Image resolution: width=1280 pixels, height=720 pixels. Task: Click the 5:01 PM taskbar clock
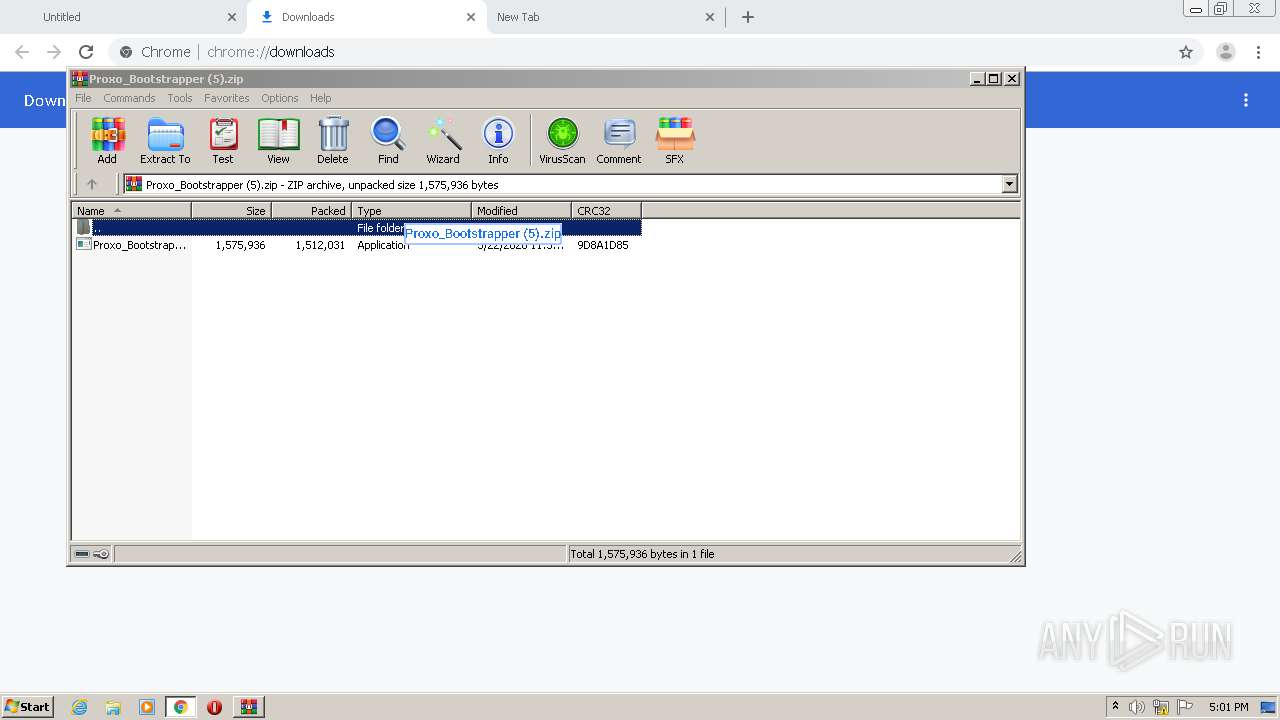click(x=1228, y=707)
